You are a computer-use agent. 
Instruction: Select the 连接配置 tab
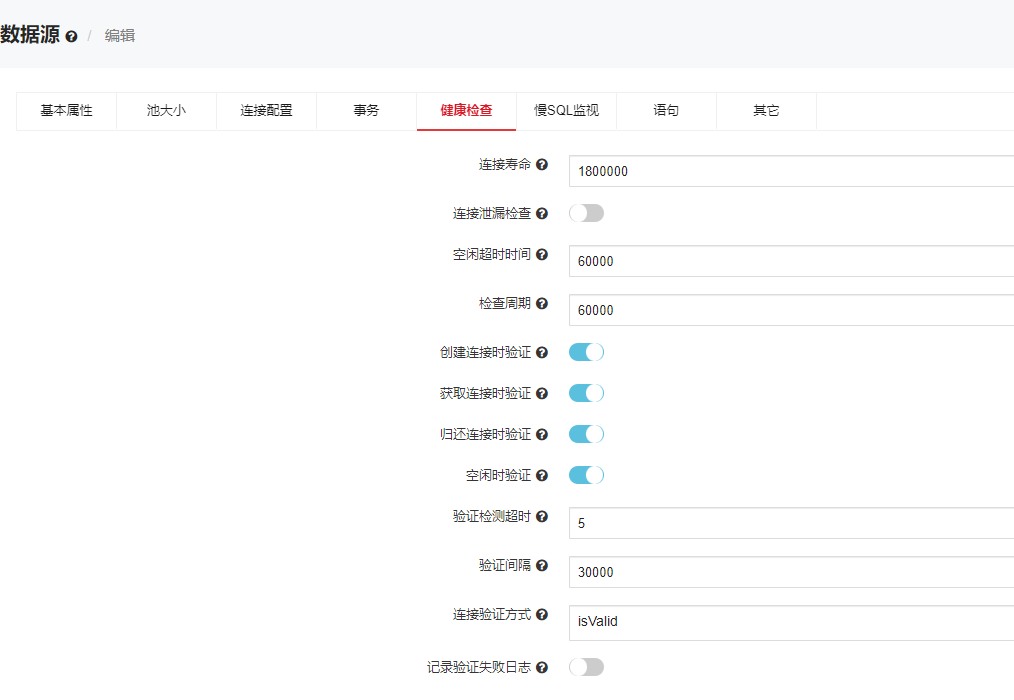(x=266, y=111)
